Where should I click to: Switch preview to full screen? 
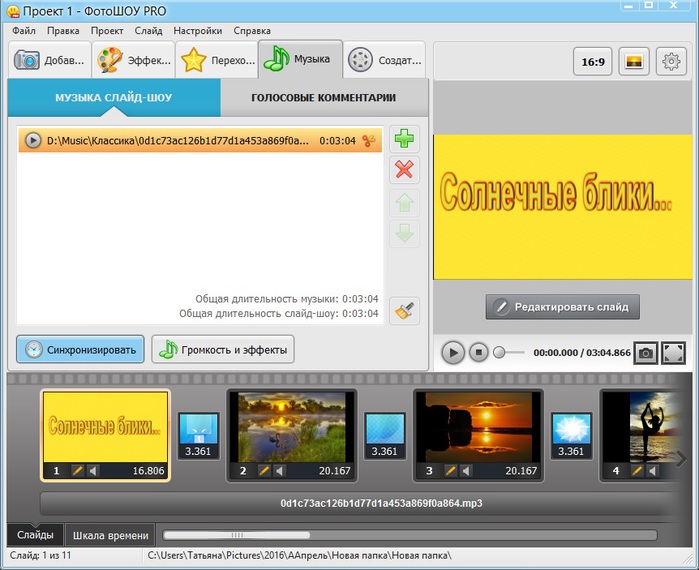coord(673,353)
